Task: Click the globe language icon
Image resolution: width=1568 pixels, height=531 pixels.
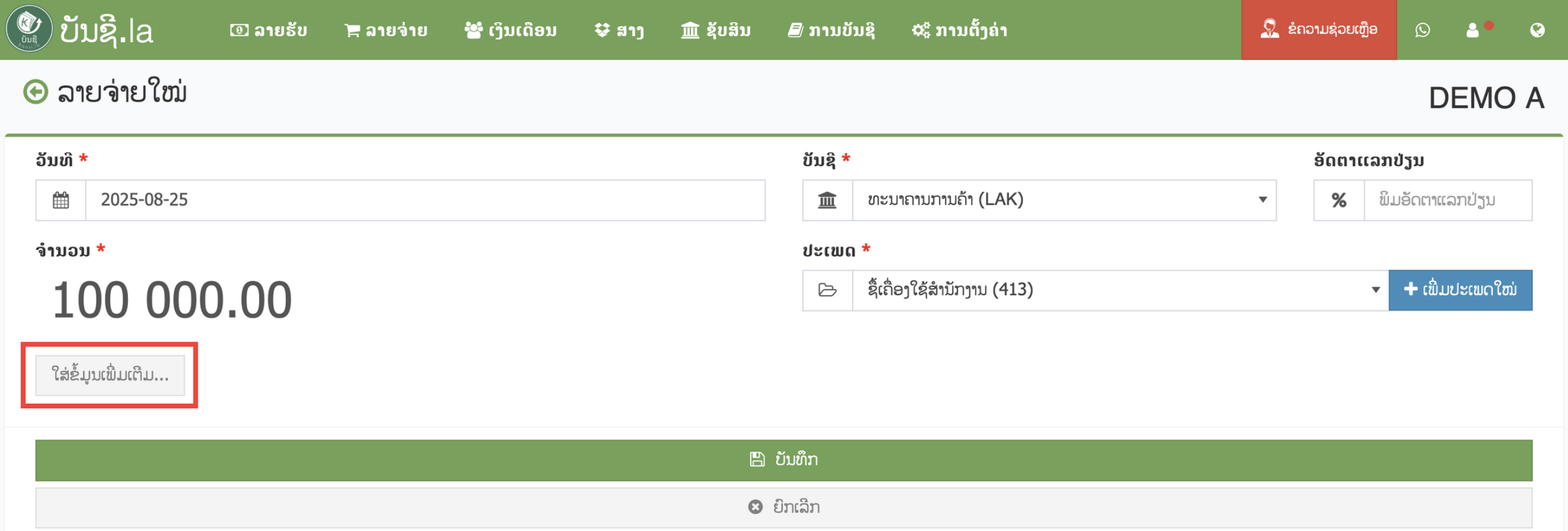Action: (1537, 30)
